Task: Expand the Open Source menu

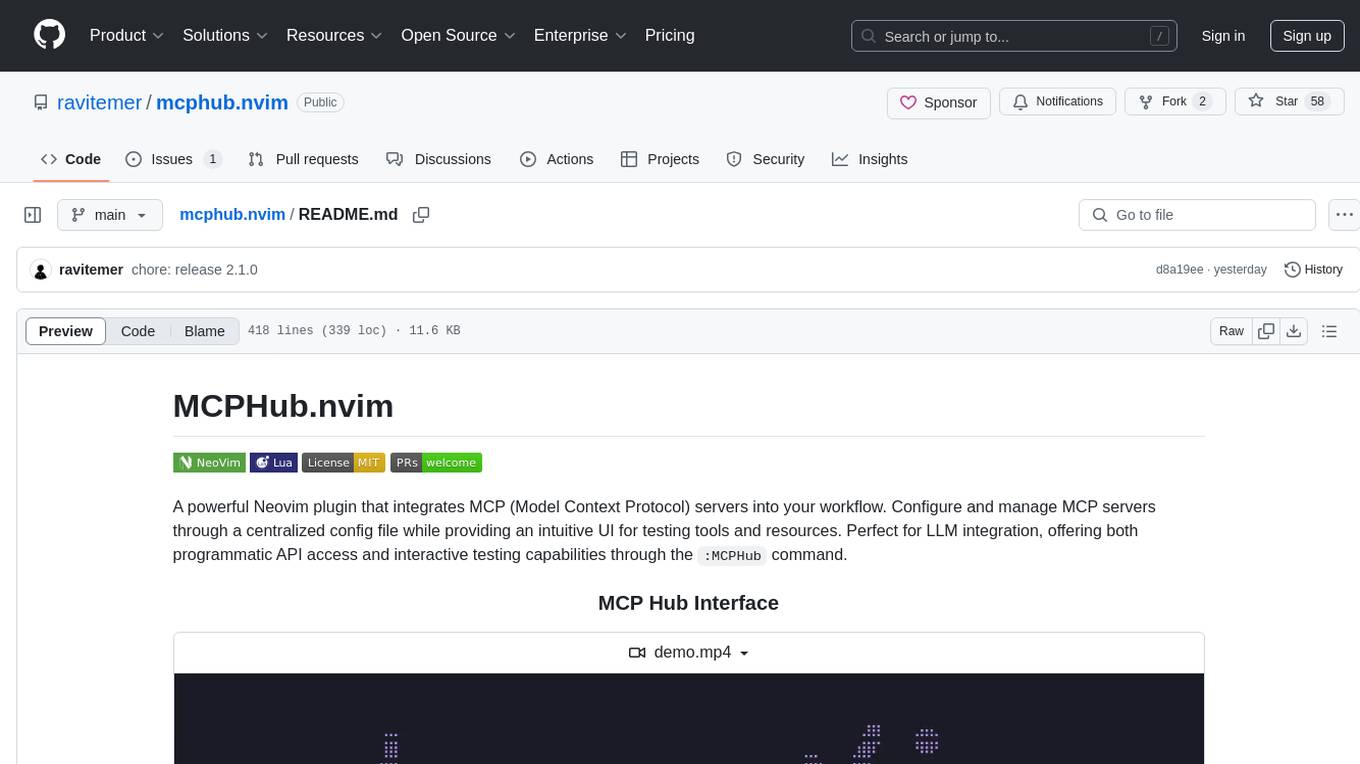Action: coord(458,35)
